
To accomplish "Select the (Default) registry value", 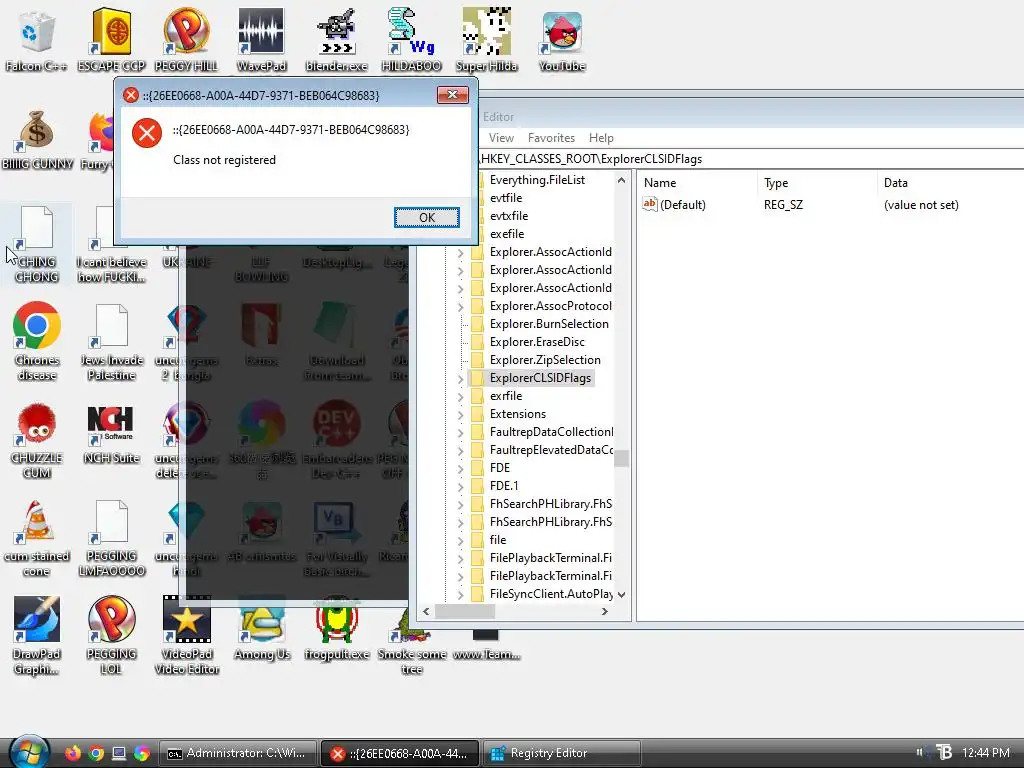I will tap(682, 204).
